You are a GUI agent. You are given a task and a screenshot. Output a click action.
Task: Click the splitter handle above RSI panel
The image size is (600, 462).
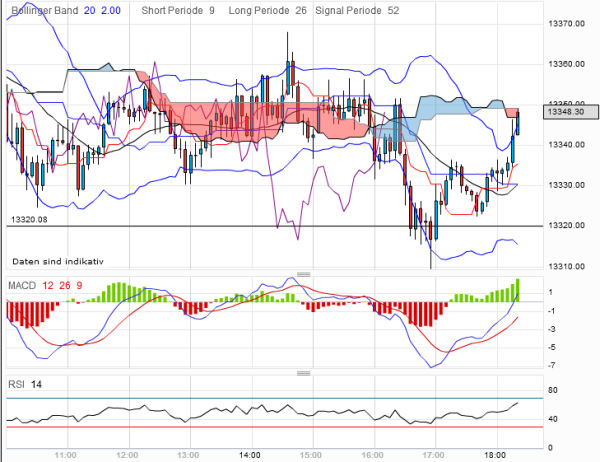click(303, 373)
